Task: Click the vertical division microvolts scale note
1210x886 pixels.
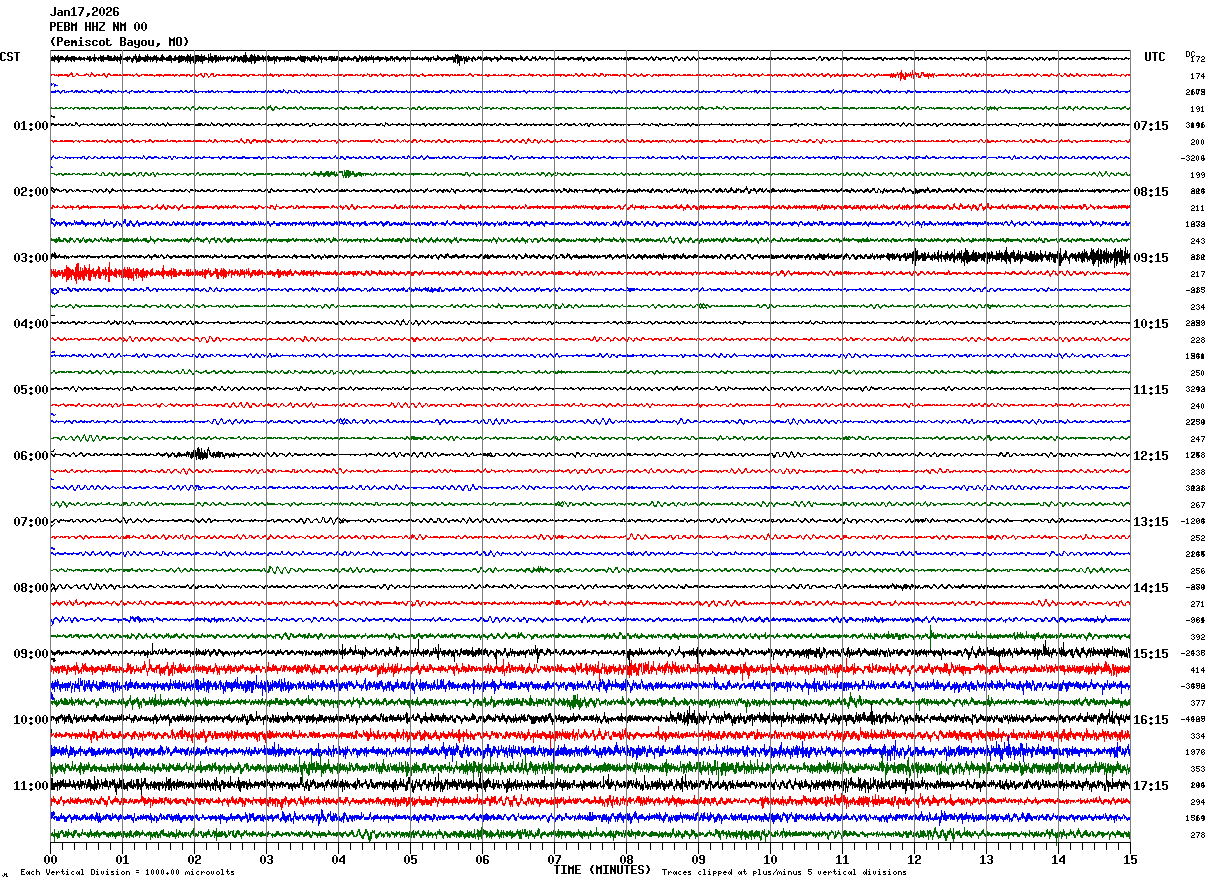Action: point(127,873)
